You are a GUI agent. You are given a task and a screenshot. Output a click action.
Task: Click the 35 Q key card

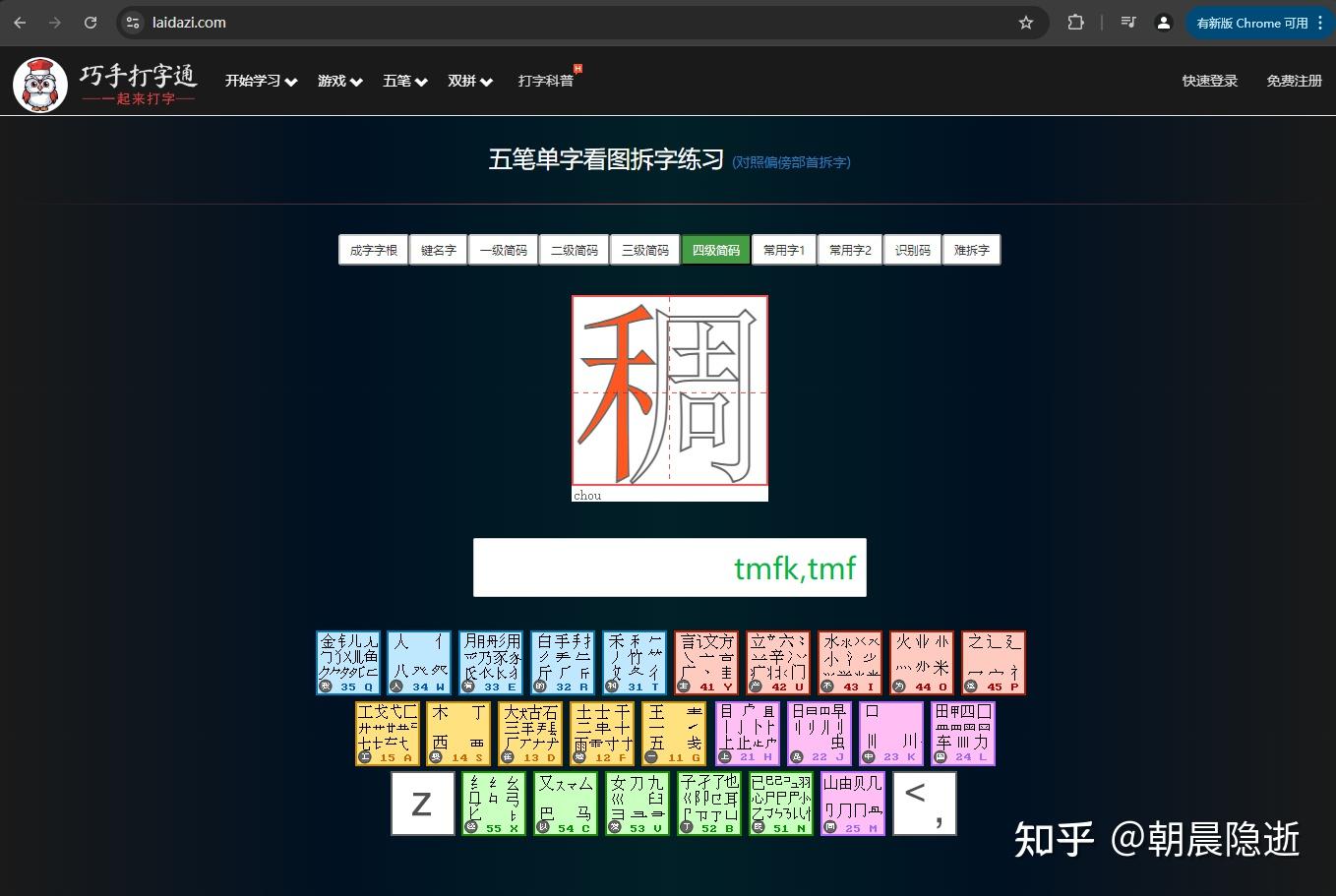348,663
